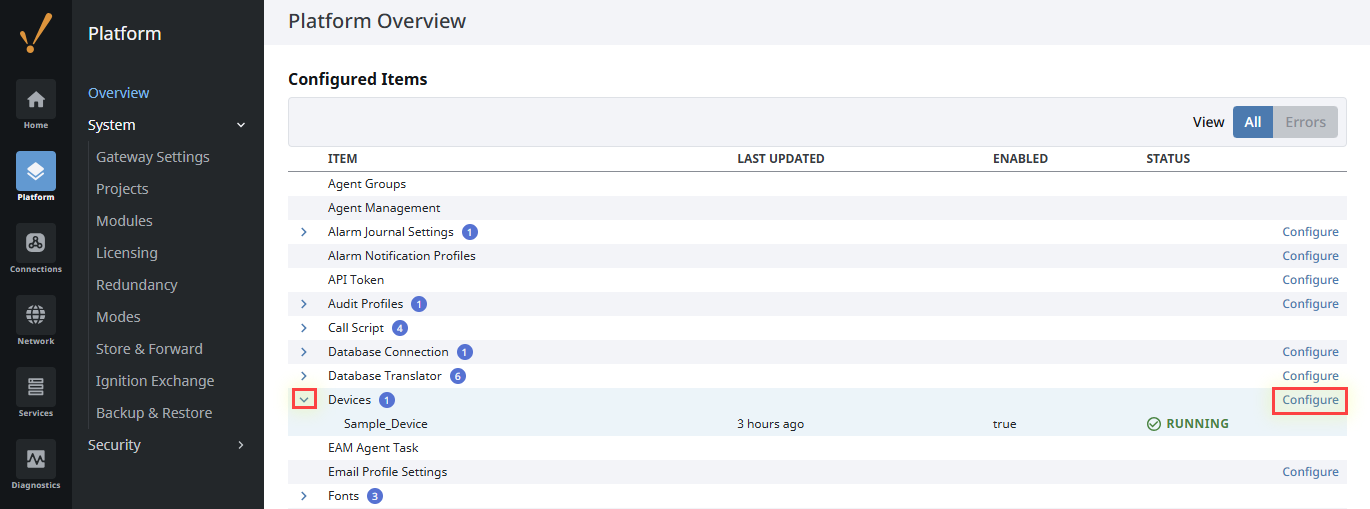Screen dimensions: 1370x509
Task: Click the Fonts count badge
Action: click(375, 496)
